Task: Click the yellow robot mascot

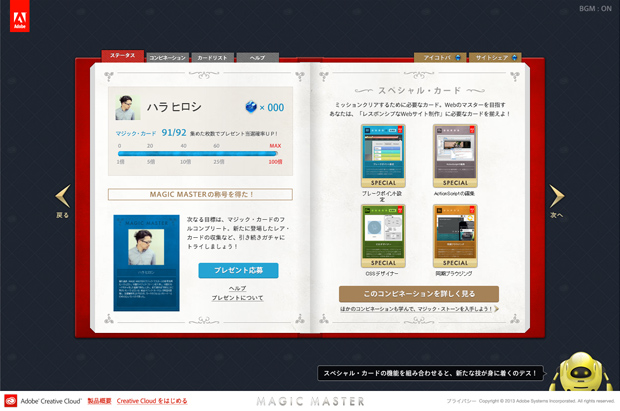Action: 580,372
